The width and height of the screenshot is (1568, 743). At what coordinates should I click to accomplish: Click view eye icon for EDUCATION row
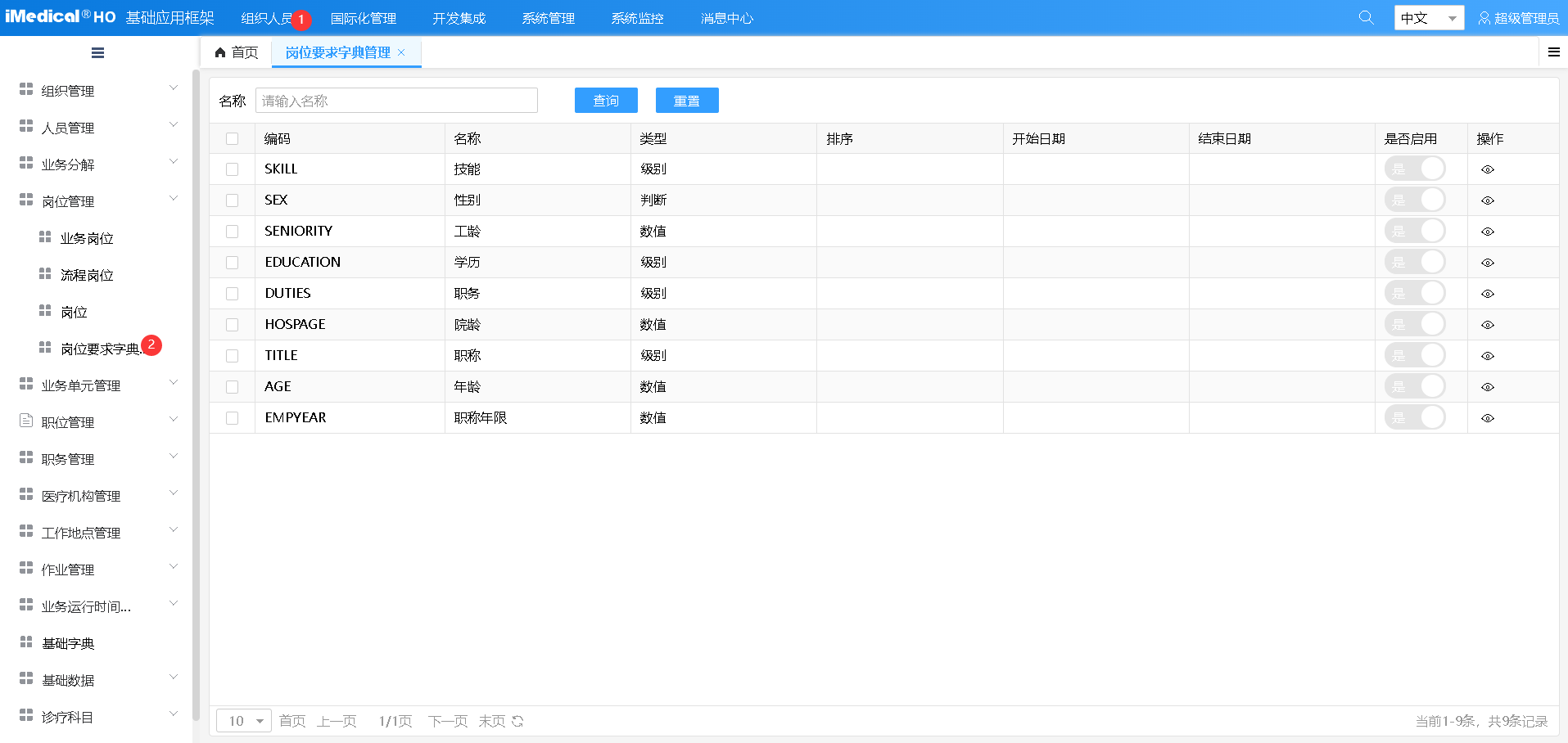[x=1488, y=263]
